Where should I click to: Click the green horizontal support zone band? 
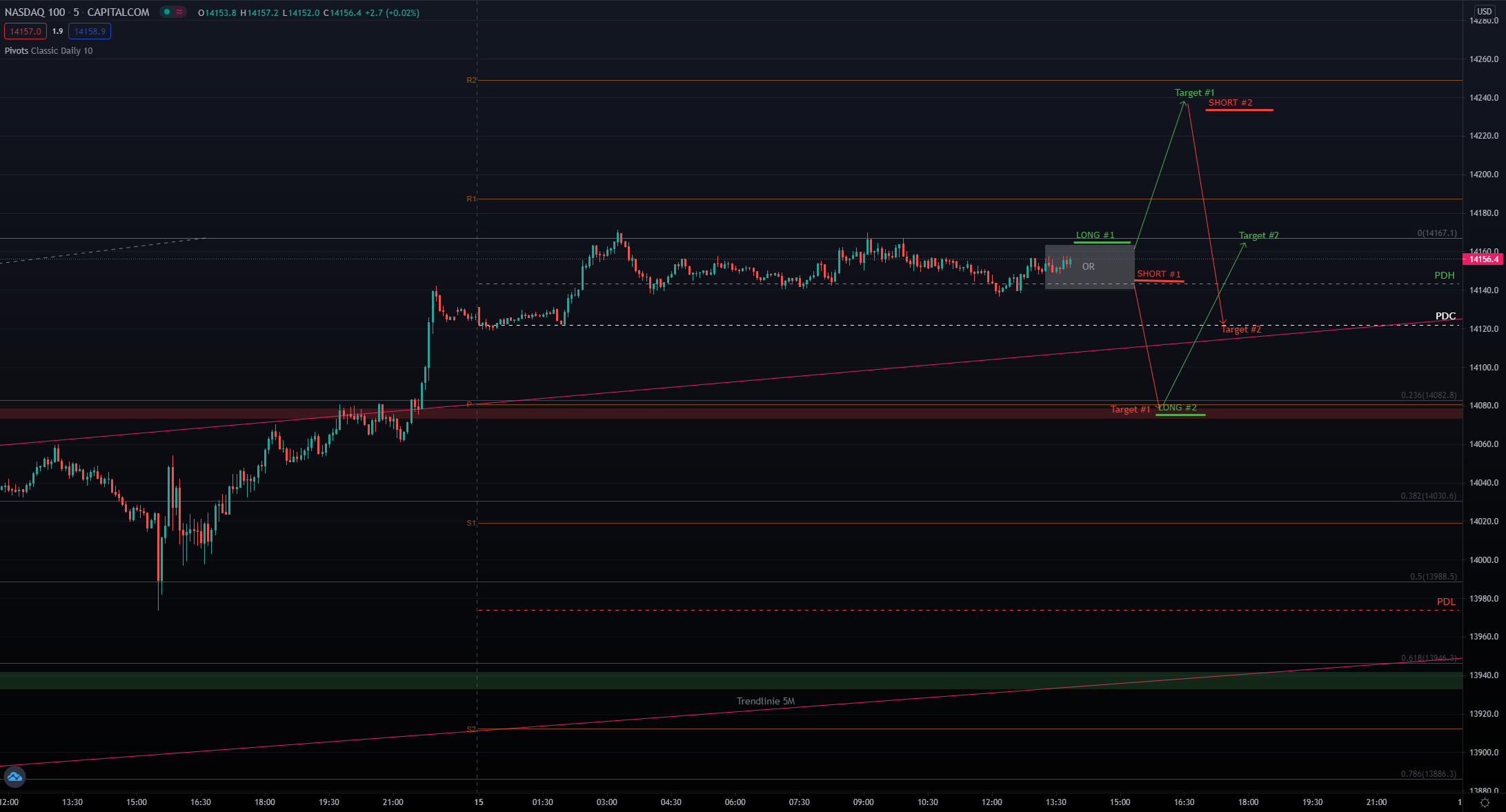(690, 680)
